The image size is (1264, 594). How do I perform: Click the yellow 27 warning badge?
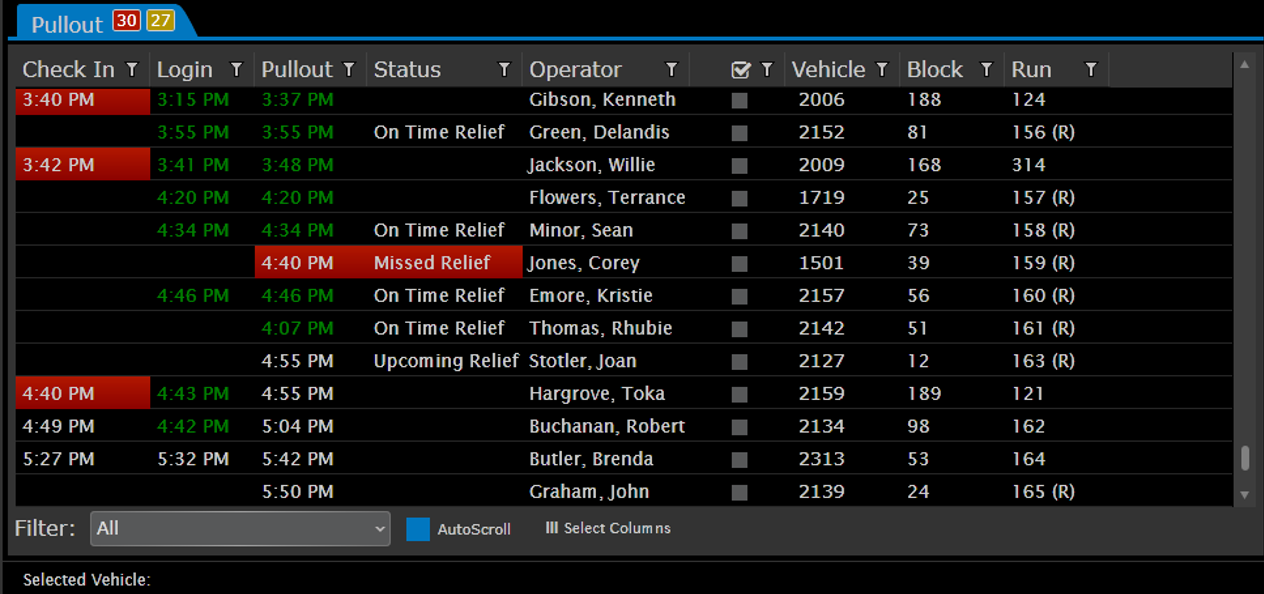160,21
